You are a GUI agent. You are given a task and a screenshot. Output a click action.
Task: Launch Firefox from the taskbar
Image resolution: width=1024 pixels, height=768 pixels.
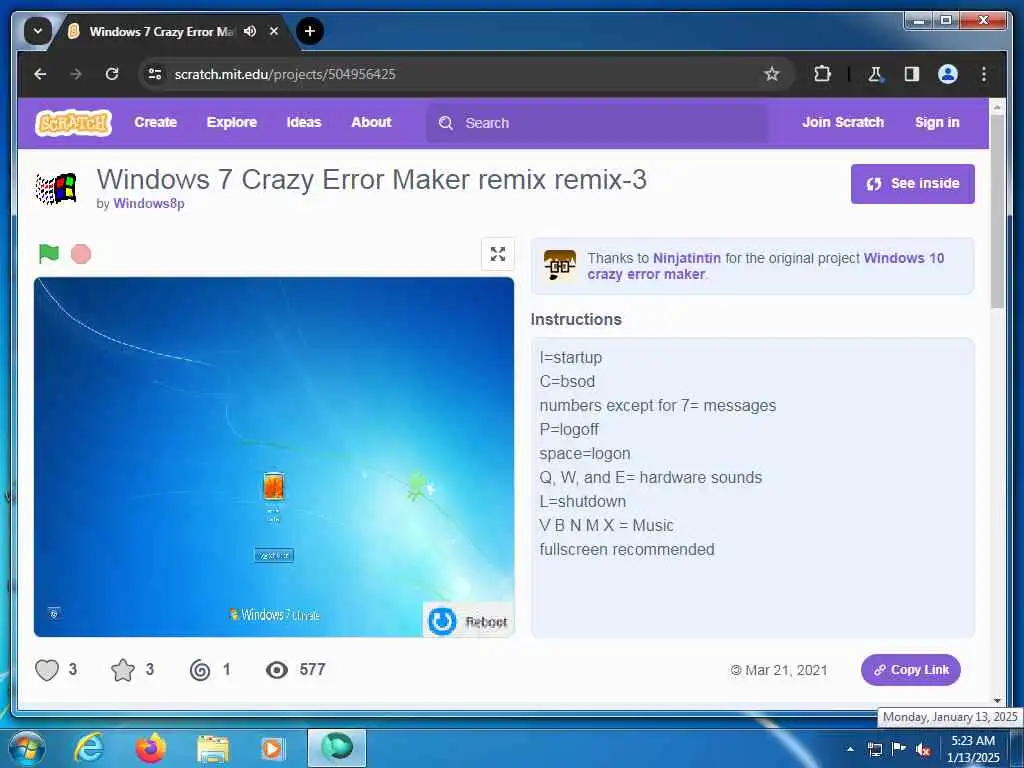[150, 748]
